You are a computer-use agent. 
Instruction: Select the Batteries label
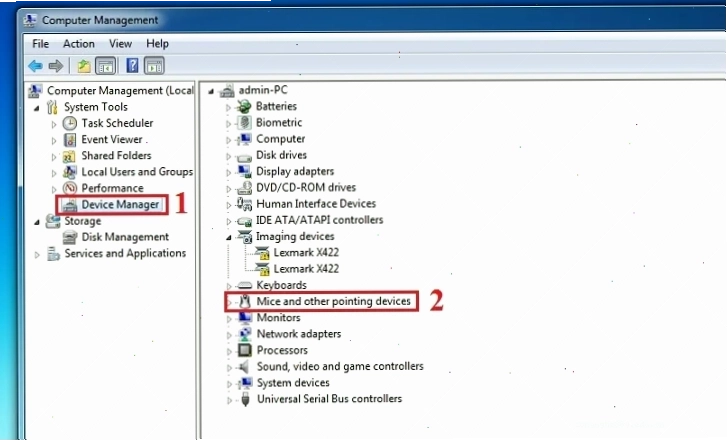tap(276, 106)
